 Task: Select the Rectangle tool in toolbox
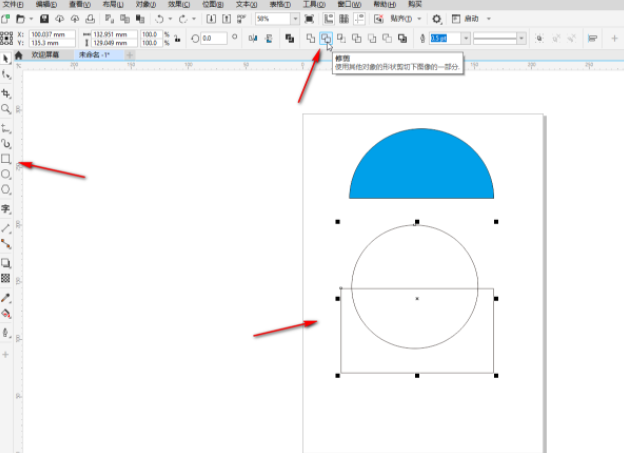tap(7, 158)
